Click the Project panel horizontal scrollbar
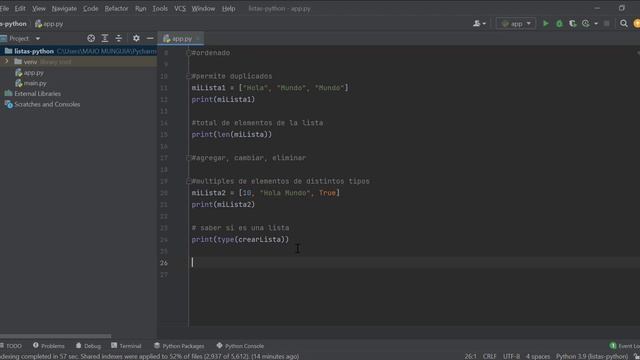 click(x=56, y=336)
